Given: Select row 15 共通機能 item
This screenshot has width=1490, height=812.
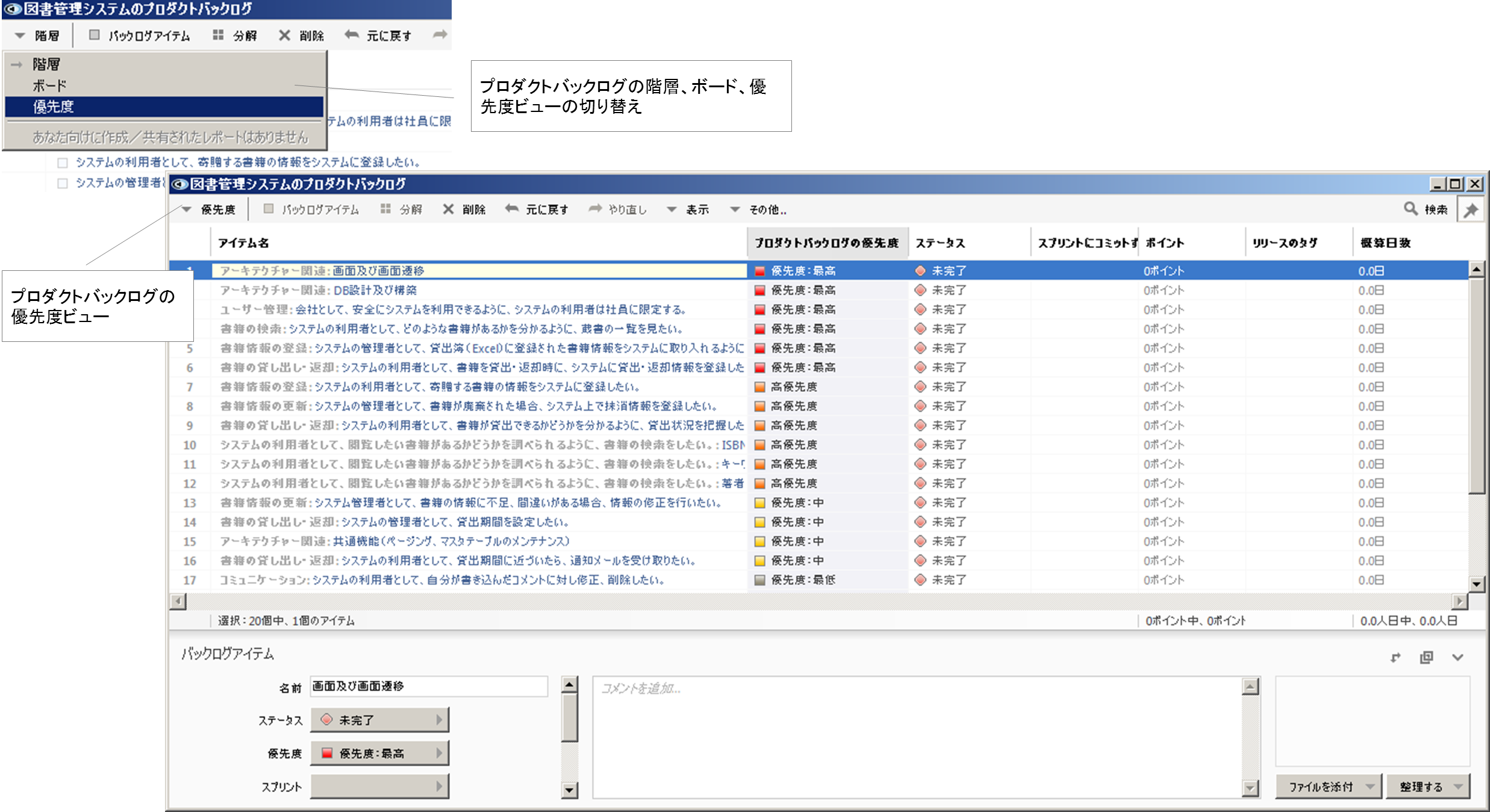Looking at the screenshot, I should [x=819, y=542].
